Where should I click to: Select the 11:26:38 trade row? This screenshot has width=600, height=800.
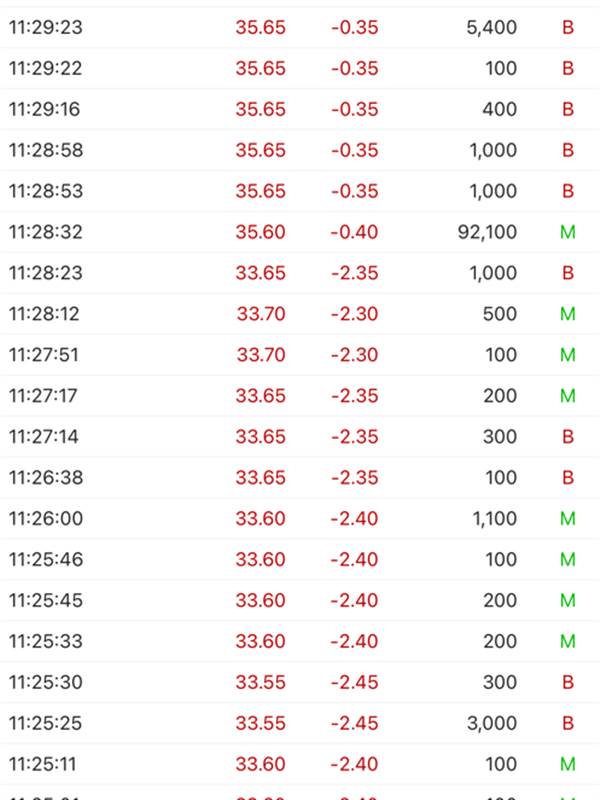(x=300, y=478)
